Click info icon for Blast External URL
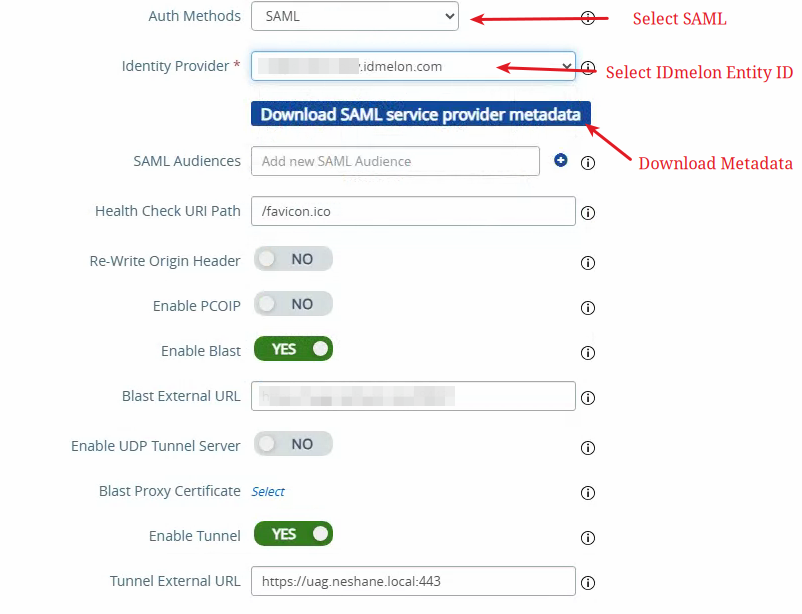 (x=588, y=398)
